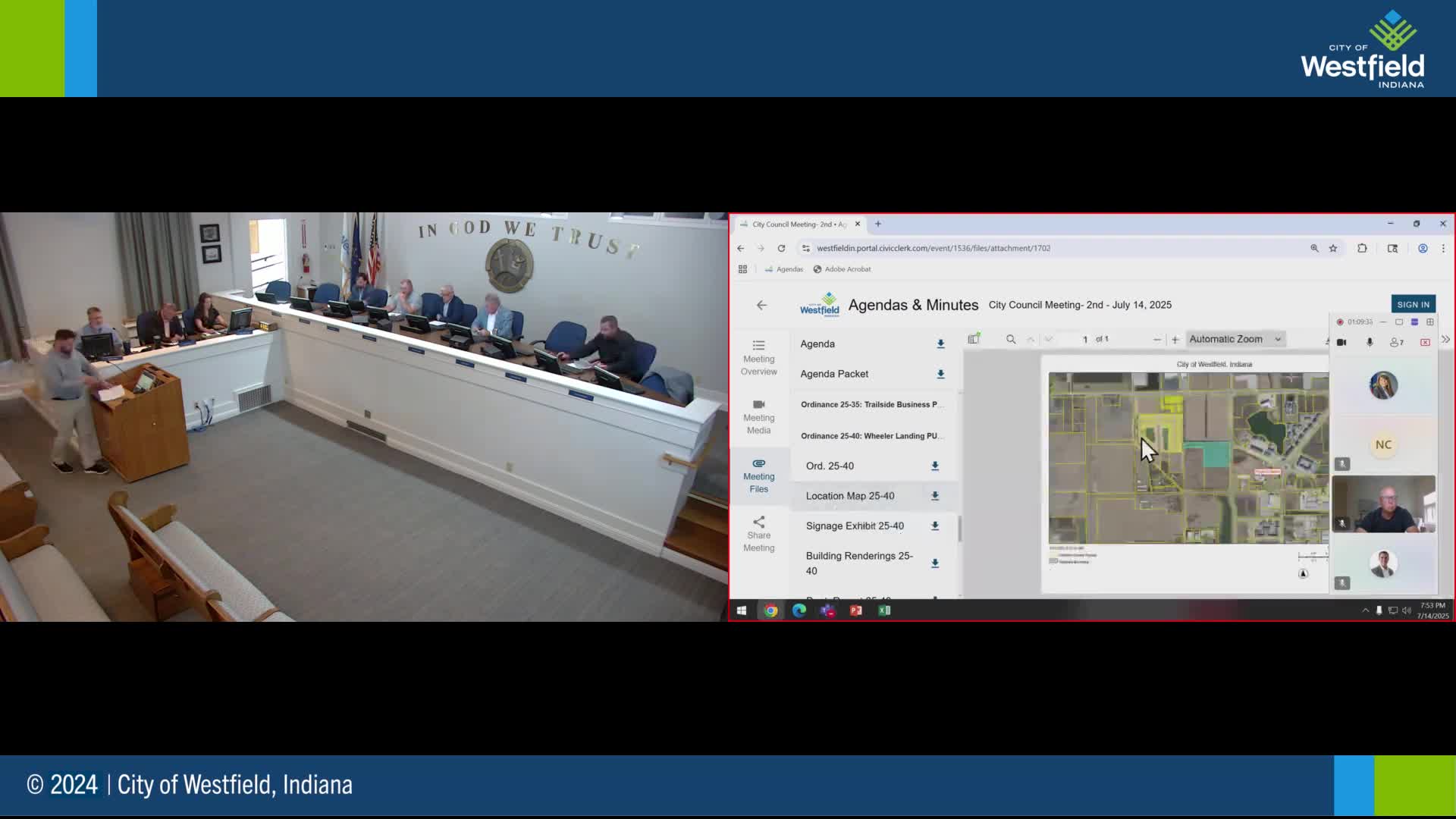Download the Ord. 25-40 document
1456x819 pixels.
pos(935,466)
